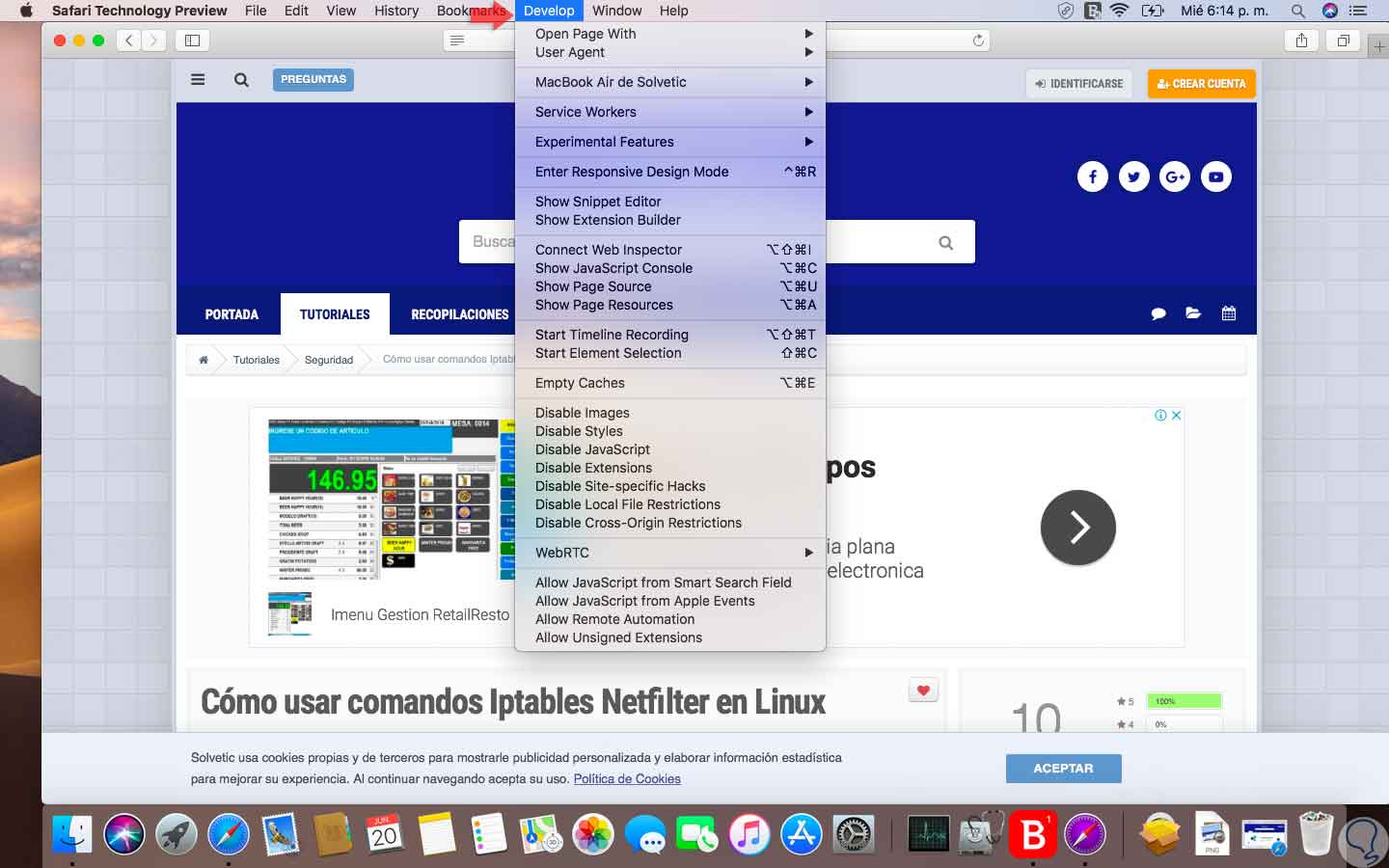The width and height of the screenshot is (1389, 868).
Task: Open the Trash in the Dock
Action: click(1316, 834)
